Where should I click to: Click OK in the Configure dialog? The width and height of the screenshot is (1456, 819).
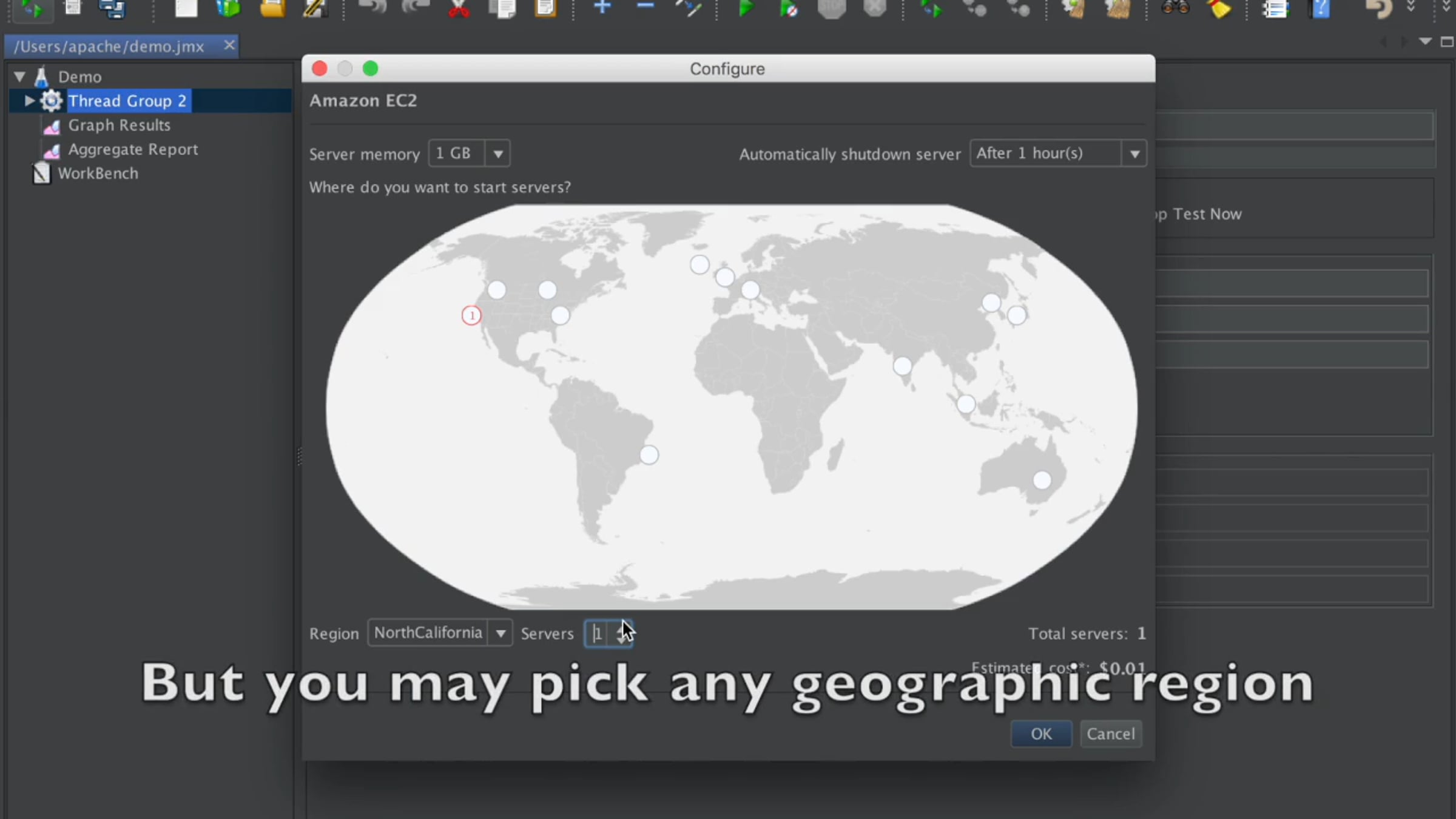1041,733
